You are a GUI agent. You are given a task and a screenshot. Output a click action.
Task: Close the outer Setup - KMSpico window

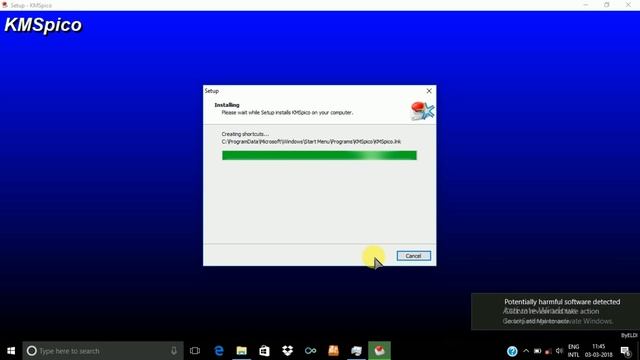pos(628,5)
